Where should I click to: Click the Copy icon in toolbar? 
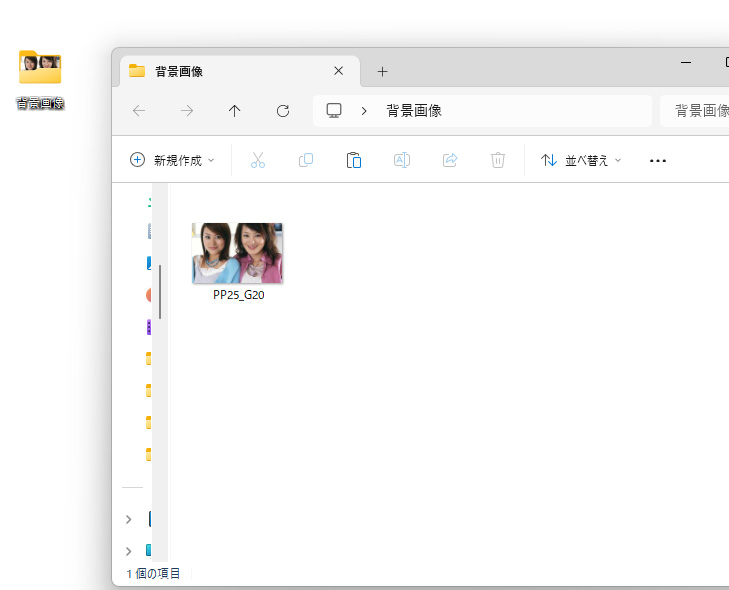(306, 160)
